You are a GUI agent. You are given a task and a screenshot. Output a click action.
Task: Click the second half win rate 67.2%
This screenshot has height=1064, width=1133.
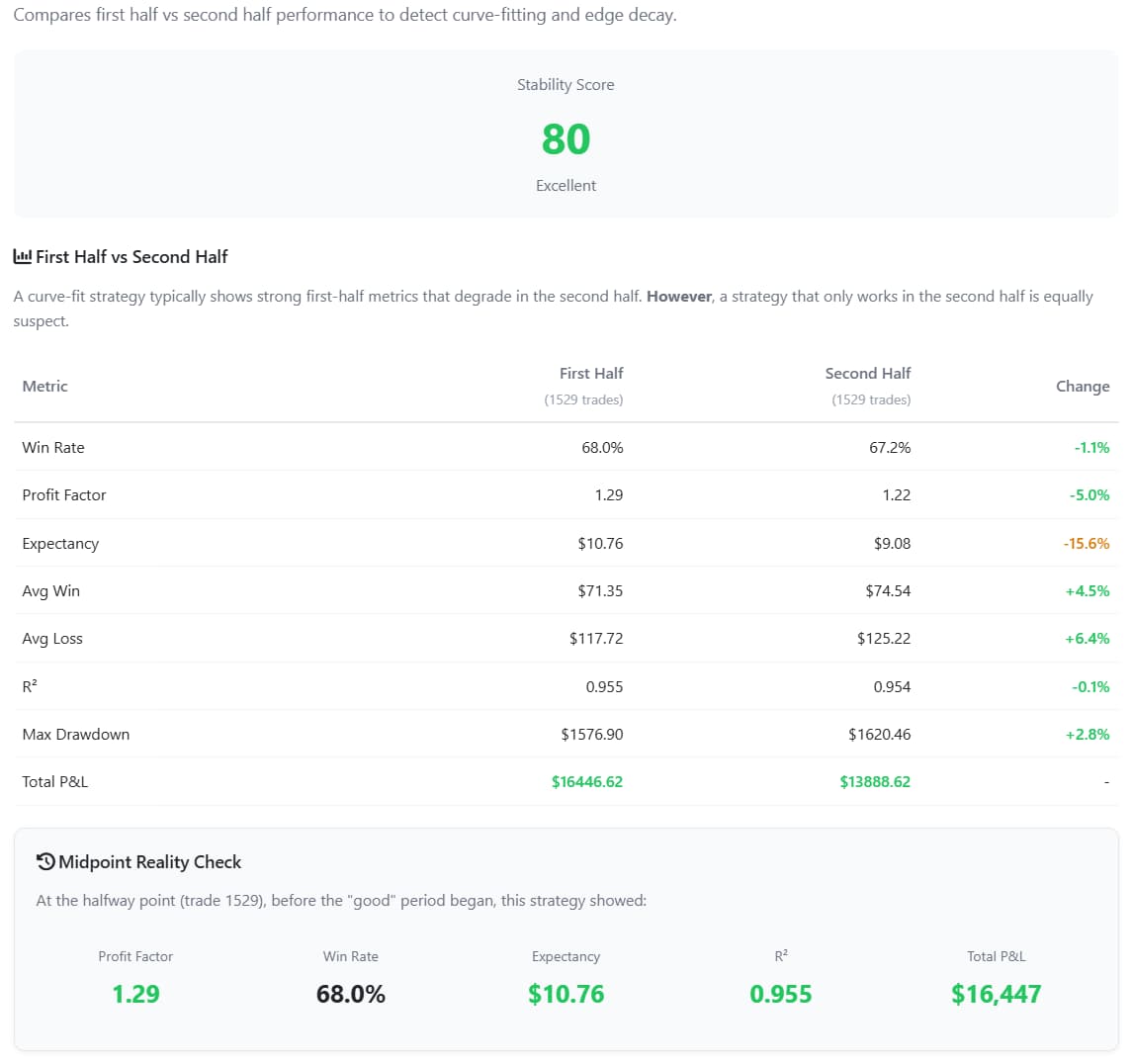click(x=890, y=447)
